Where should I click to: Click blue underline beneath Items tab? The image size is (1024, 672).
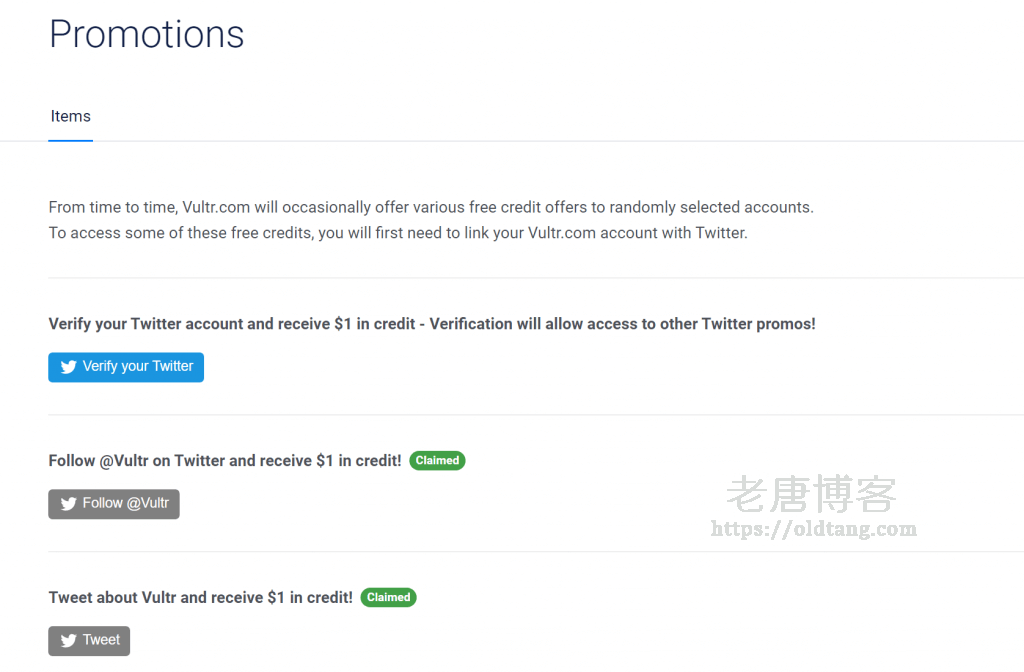[71, 140]
